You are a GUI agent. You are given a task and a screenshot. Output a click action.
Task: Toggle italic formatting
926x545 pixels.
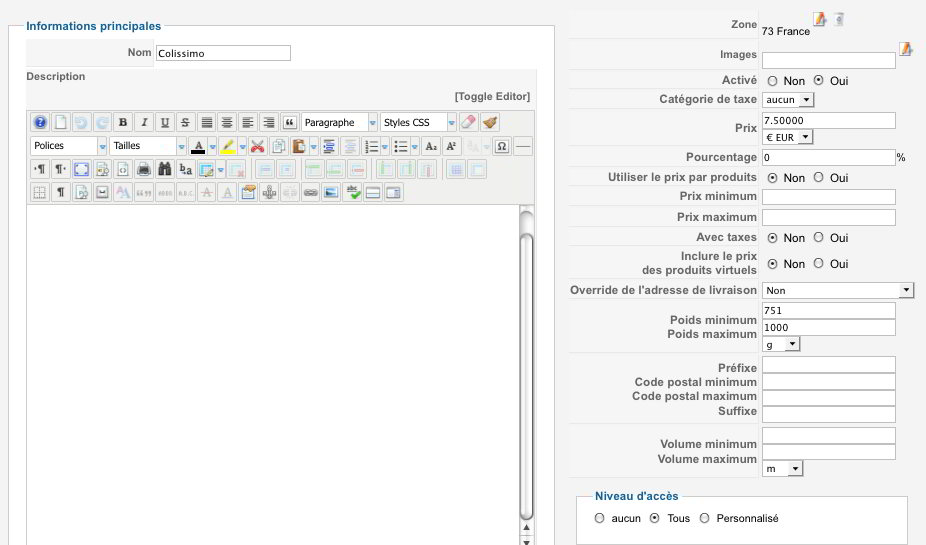[x=144, y=122]
